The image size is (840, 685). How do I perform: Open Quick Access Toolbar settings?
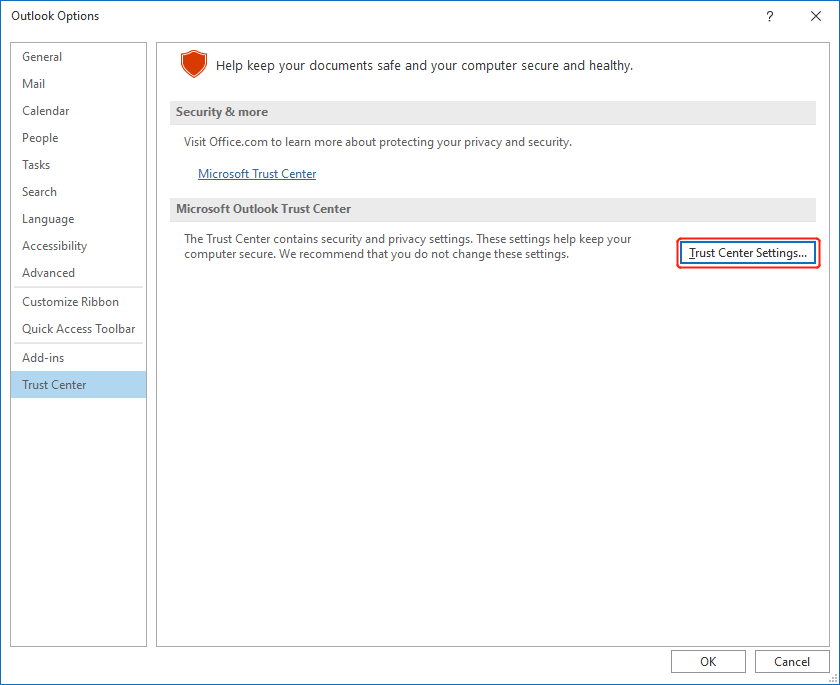click(79, 329)
